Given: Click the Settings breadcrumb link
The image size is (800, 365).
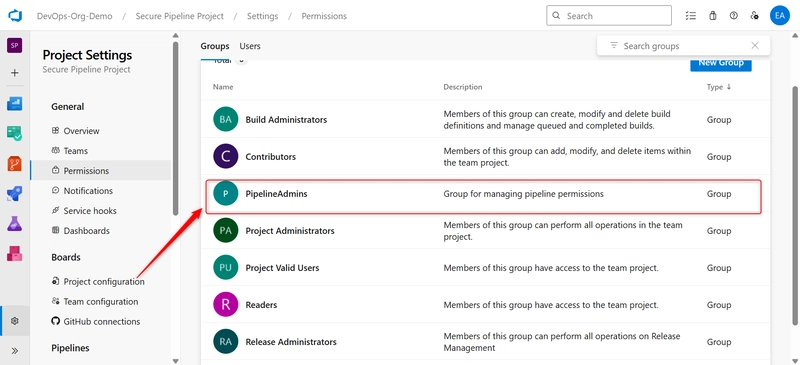Looking at the screenshot, I should (263, 16).
